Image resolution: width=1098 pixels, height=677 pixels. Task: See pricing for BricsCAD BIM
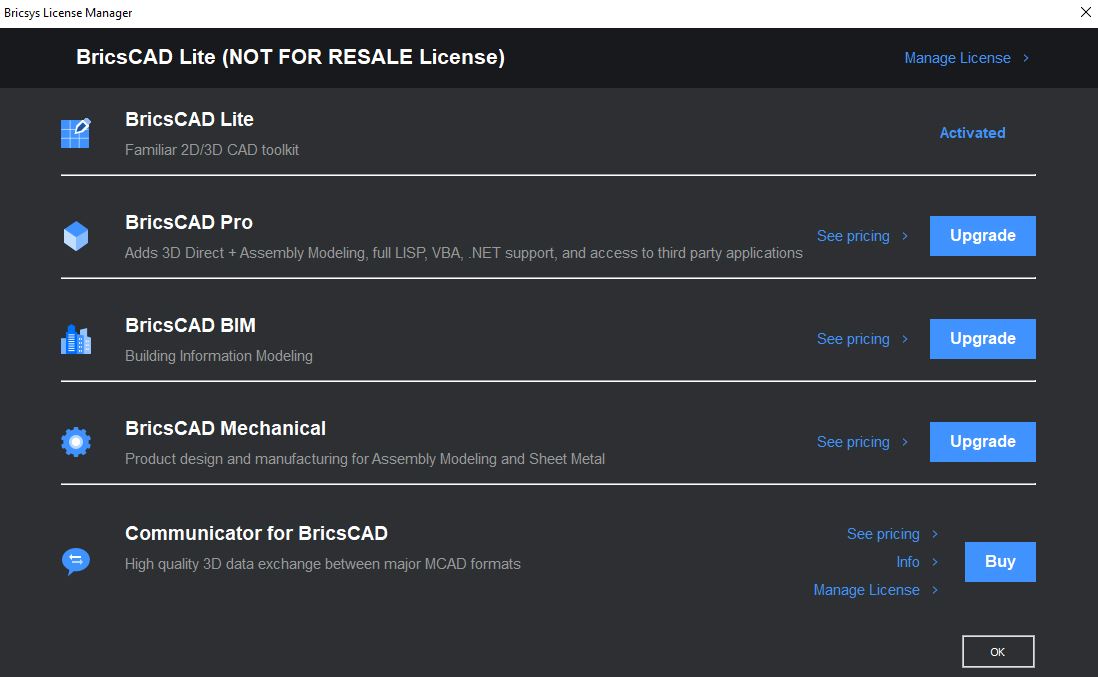click(x=853, y=339)
